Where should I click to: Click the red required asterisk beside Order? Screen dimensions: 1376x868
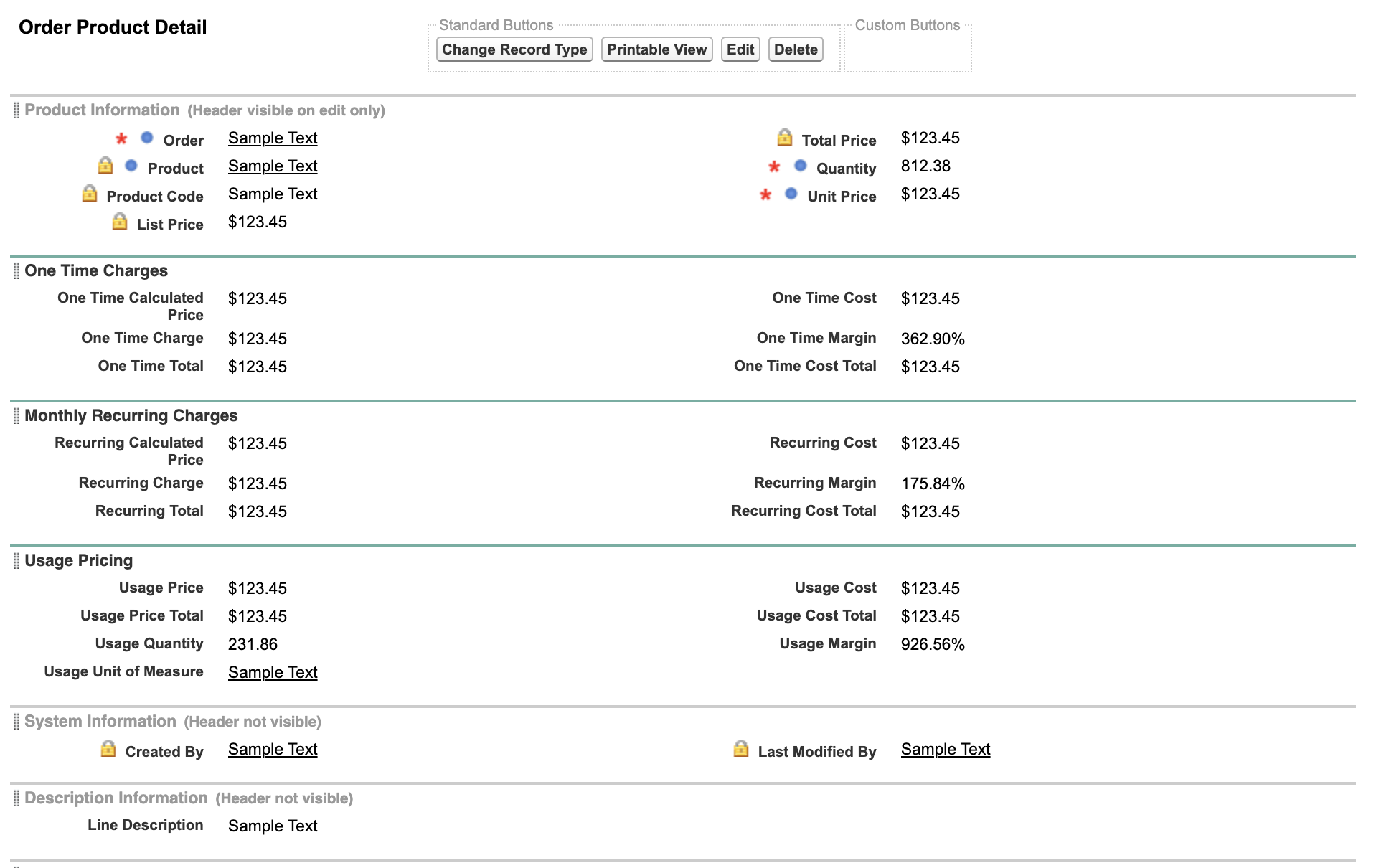point(122,139)
